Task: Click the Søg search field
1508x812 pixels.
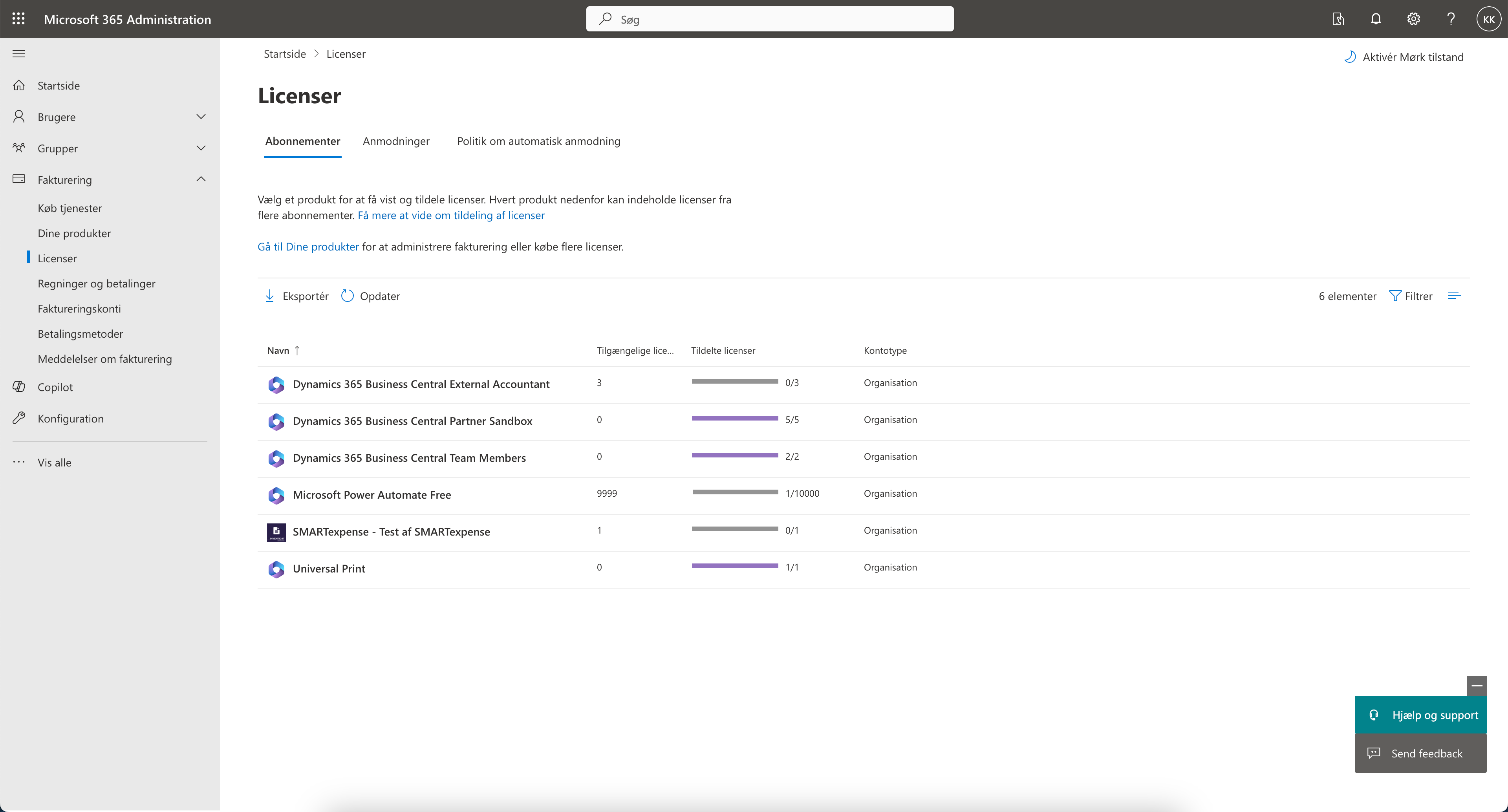Action: click(x=769, y=19)
